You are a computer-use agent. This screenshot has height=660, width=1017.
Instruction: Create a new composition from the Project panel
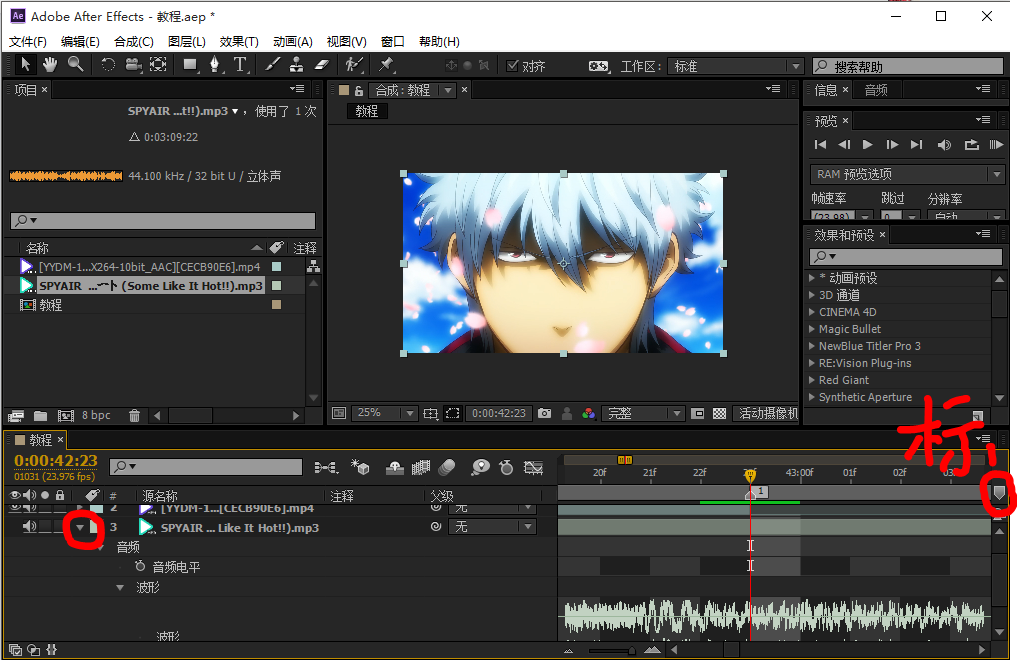tap(66, 416)
